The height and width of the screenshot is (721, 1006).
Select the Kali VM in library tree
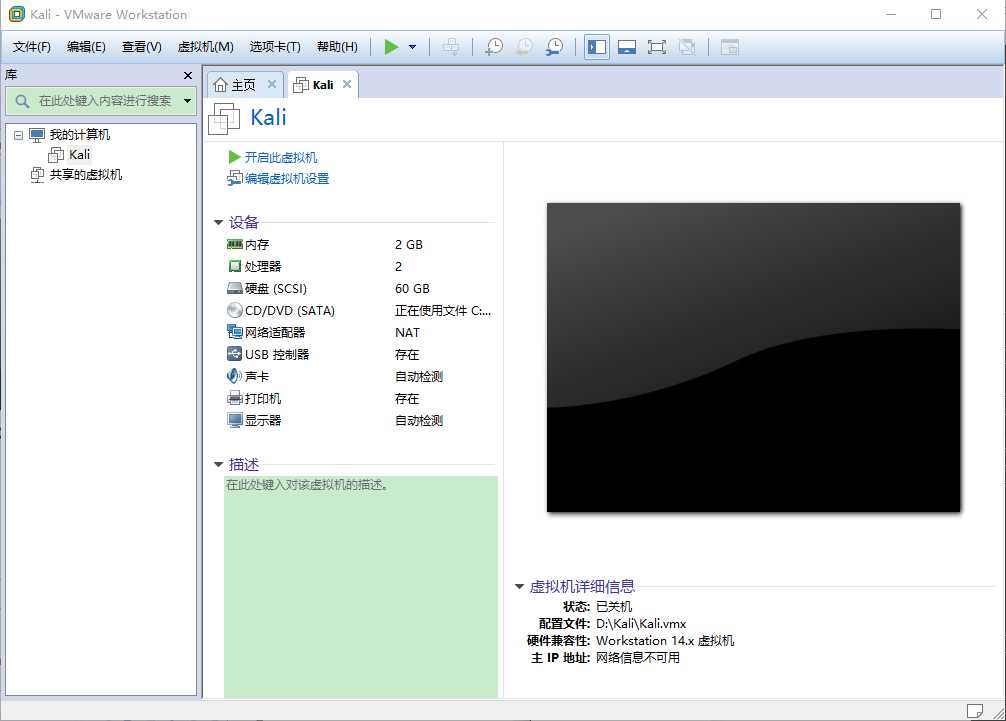pos(80,155)
